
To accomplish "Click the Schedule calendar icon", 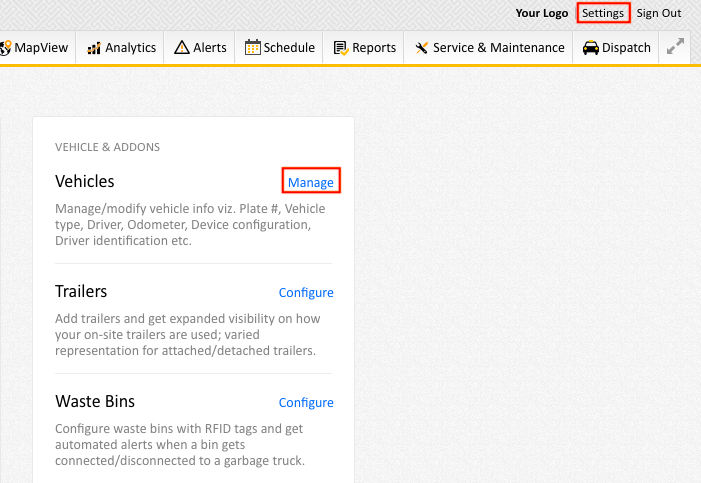I will tap(253, 47).
